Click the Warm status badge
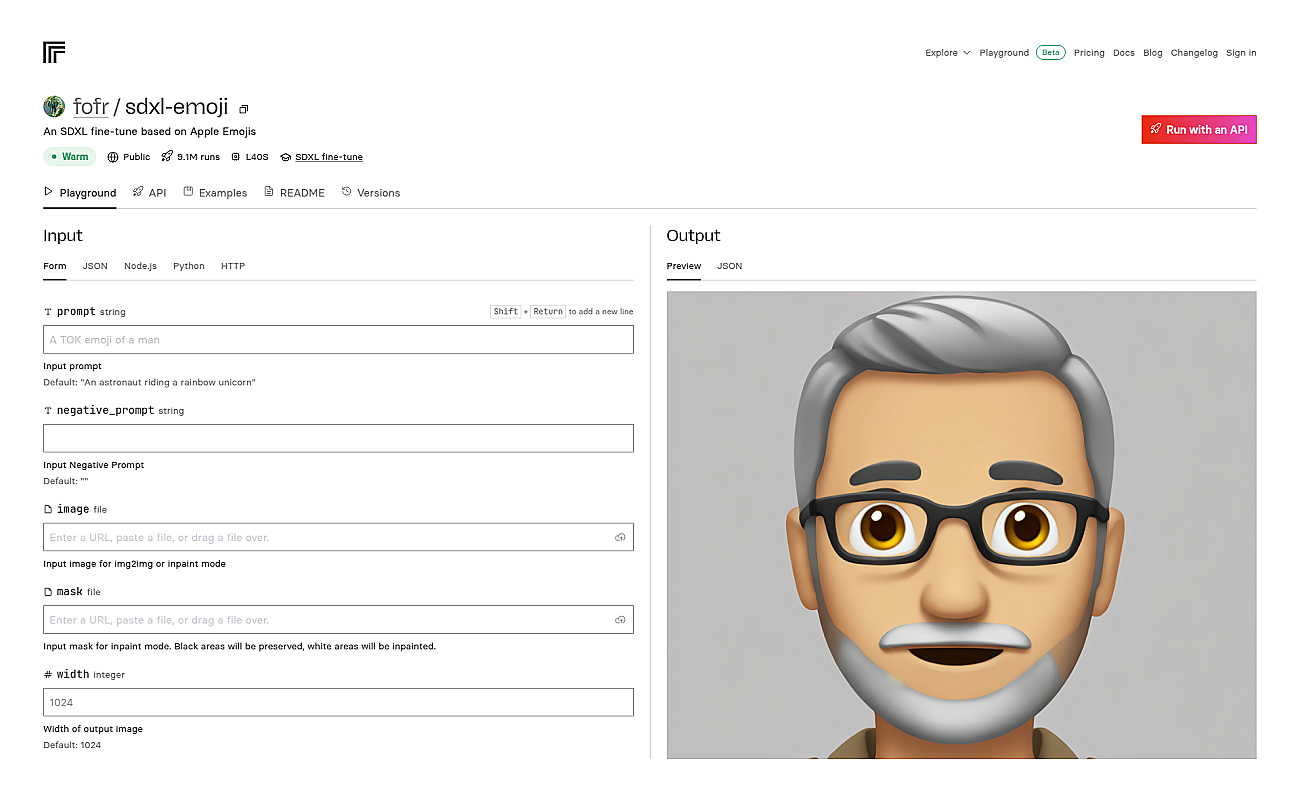The width and height of the screenshot is (1300, 788). (x=69, y=157)
